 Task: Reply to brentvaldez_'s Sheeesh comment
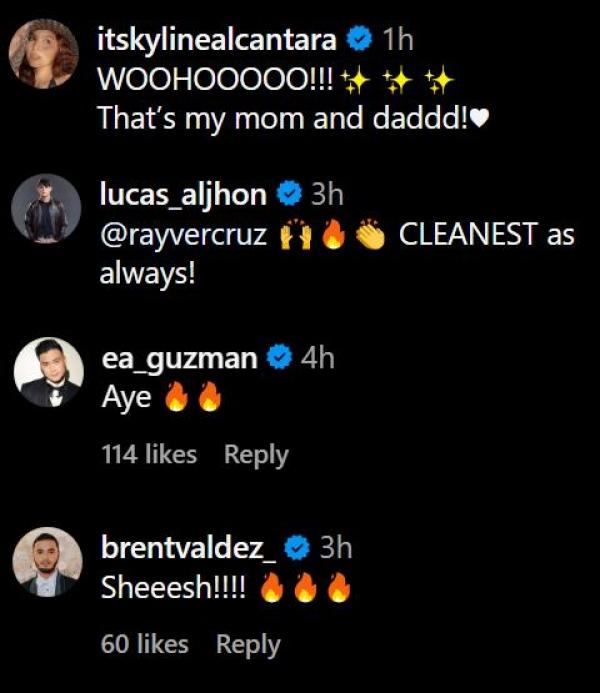click(x=248, y=645)
